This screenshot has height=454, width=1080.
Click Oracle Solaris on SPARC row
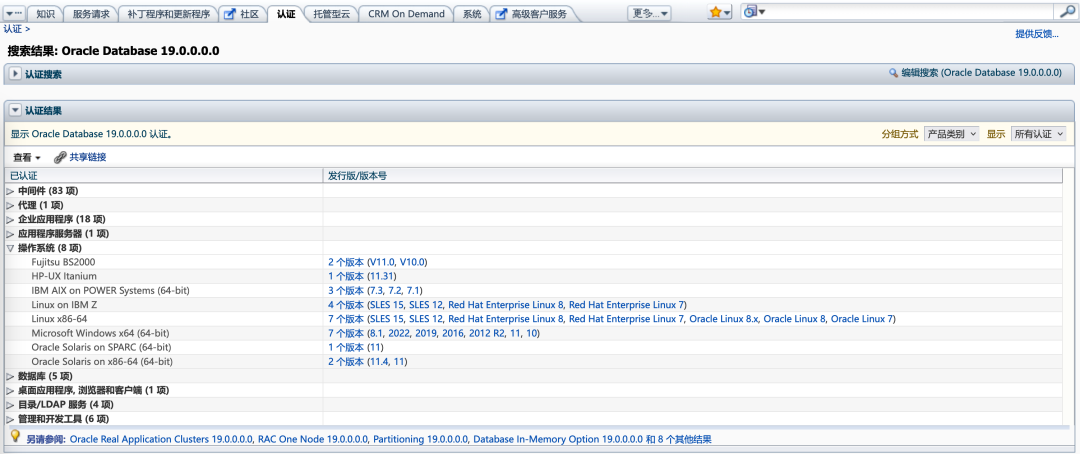click(x=534, y=347)
